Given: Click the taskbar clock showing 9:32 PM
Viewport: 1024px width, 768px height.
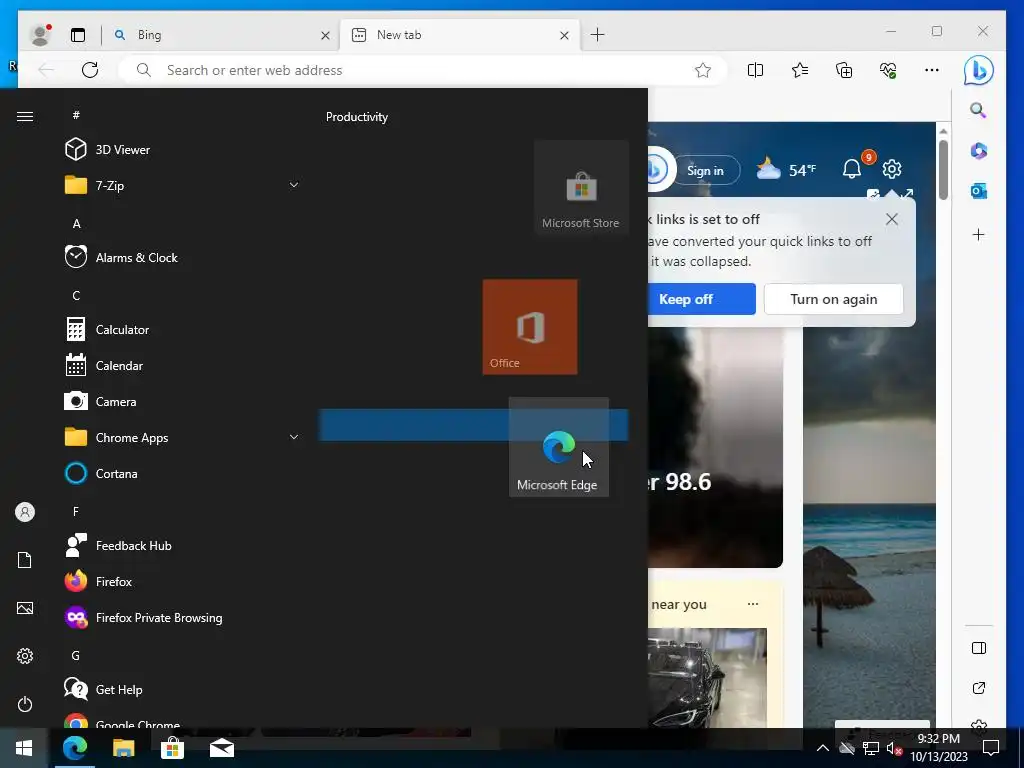Looking at the screenshot, I should pos(938,748).
